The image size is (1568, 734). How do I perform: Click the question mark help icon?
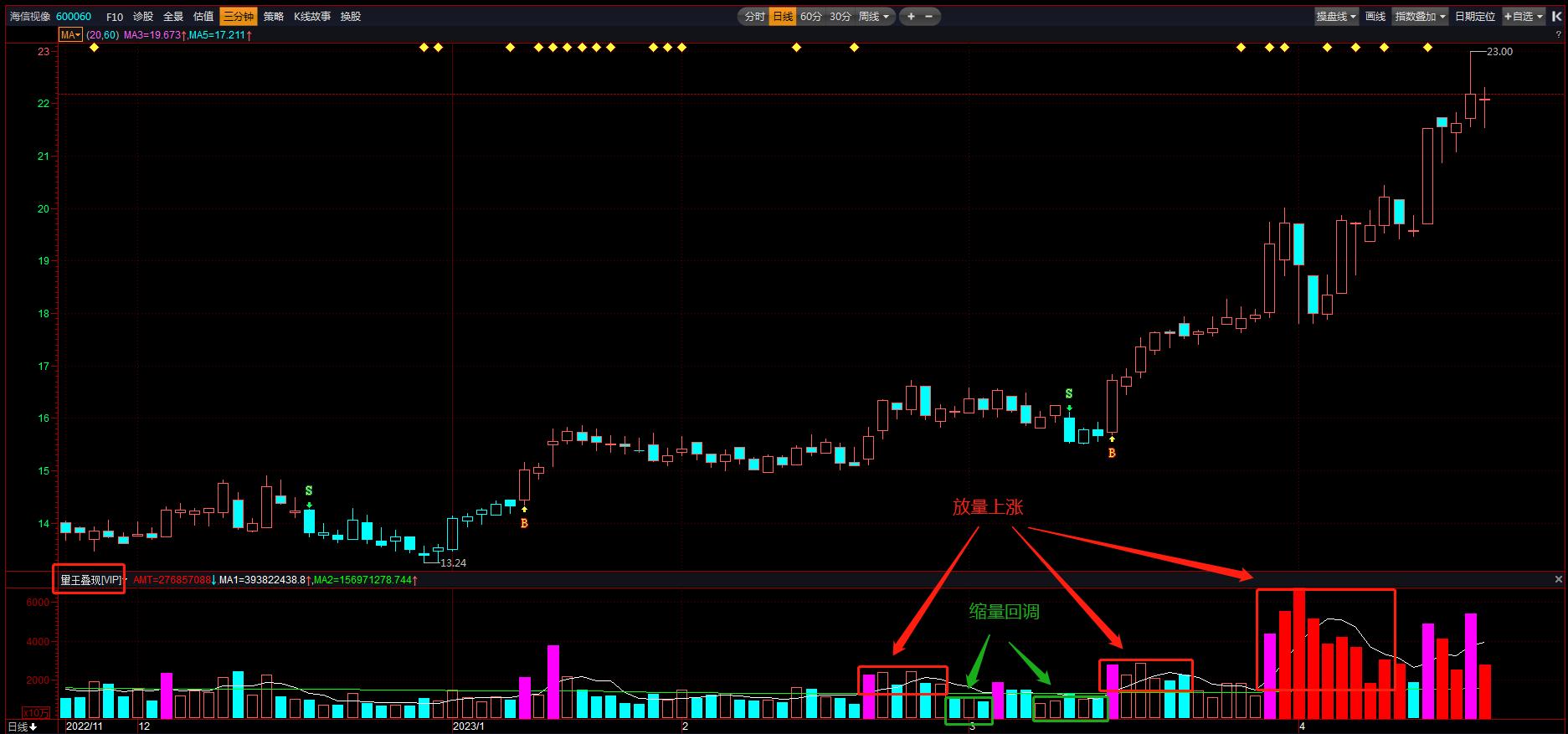click(1559, 35)
